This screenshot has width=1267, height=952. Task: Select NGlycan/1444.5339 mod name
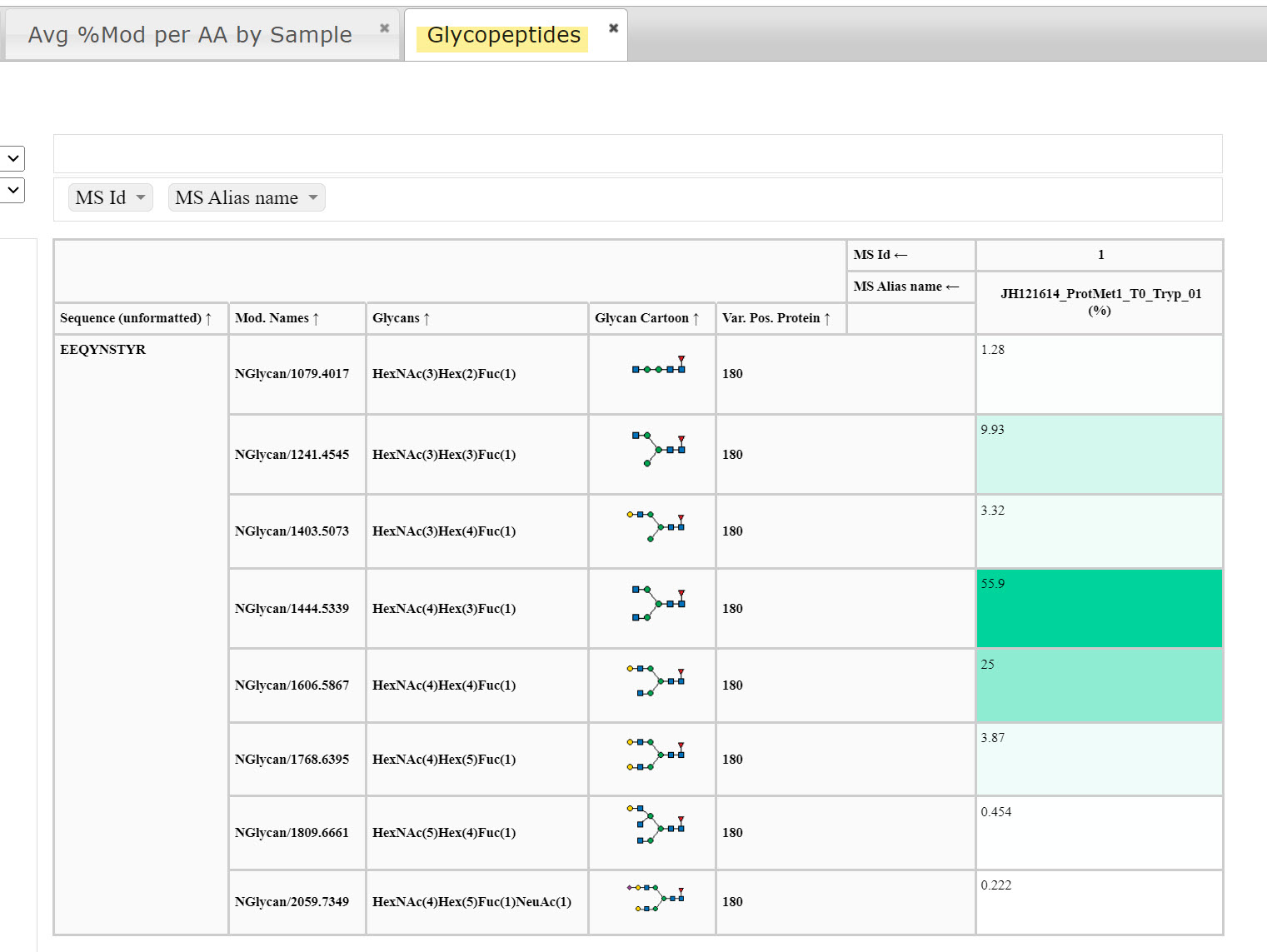(x=292, y=609)
